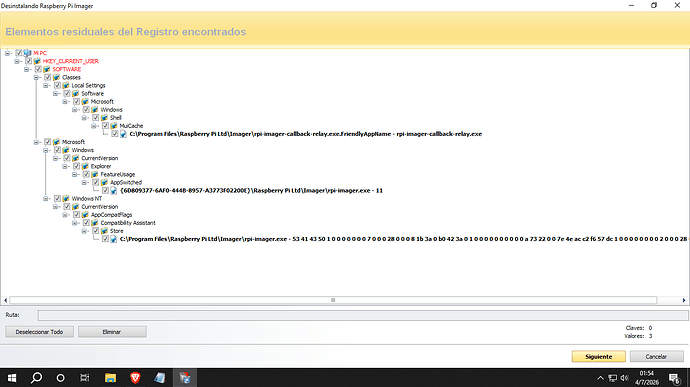Collapse the AppCompatFlags node
The image size is (690, 387).
tap(66, 215)
